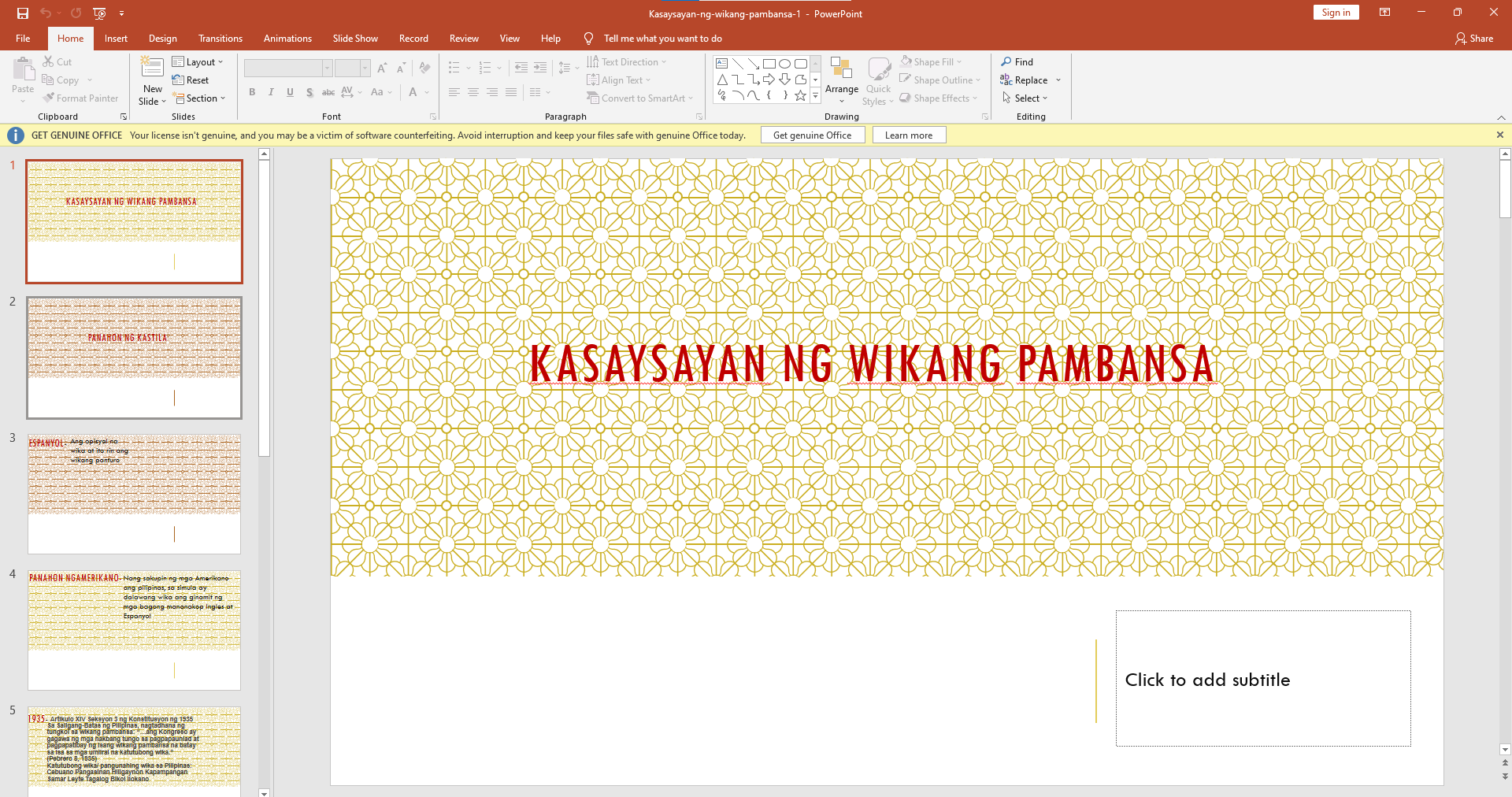Open the Animations tab
This screenshot has height=797, width=1512.
(287, 39)
